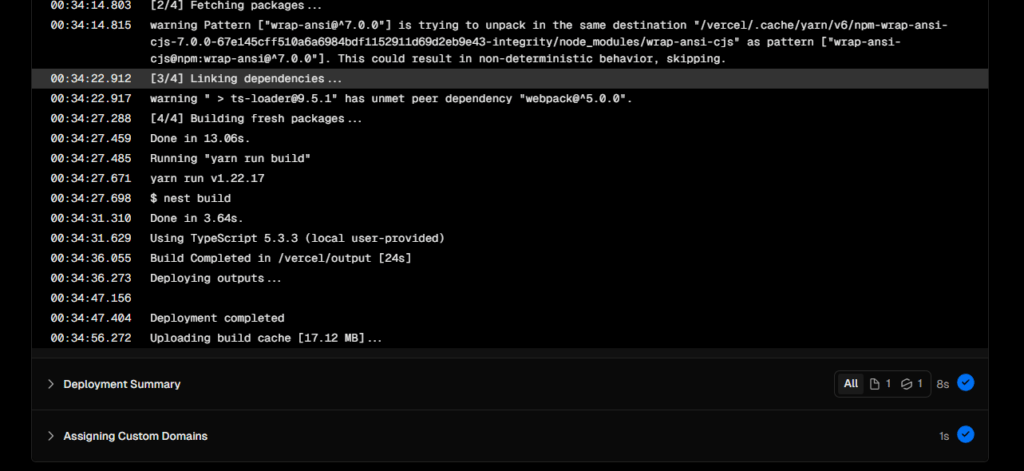Open the Deployment Summary section title
This screenshot has height=471, width=1024.
121,384
